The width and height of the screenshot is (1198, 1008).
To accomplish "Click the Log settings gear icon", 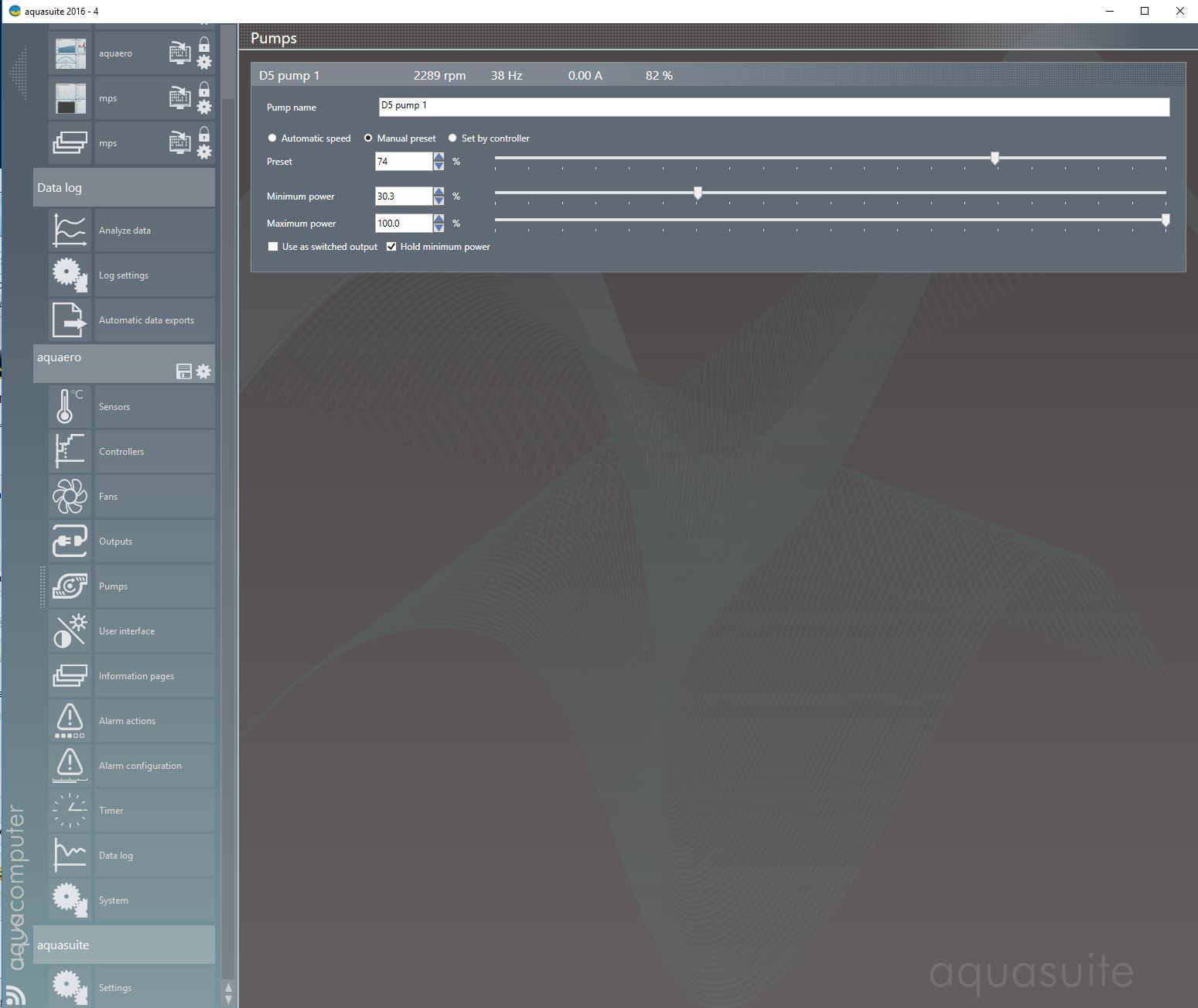I will click(70, 275).
